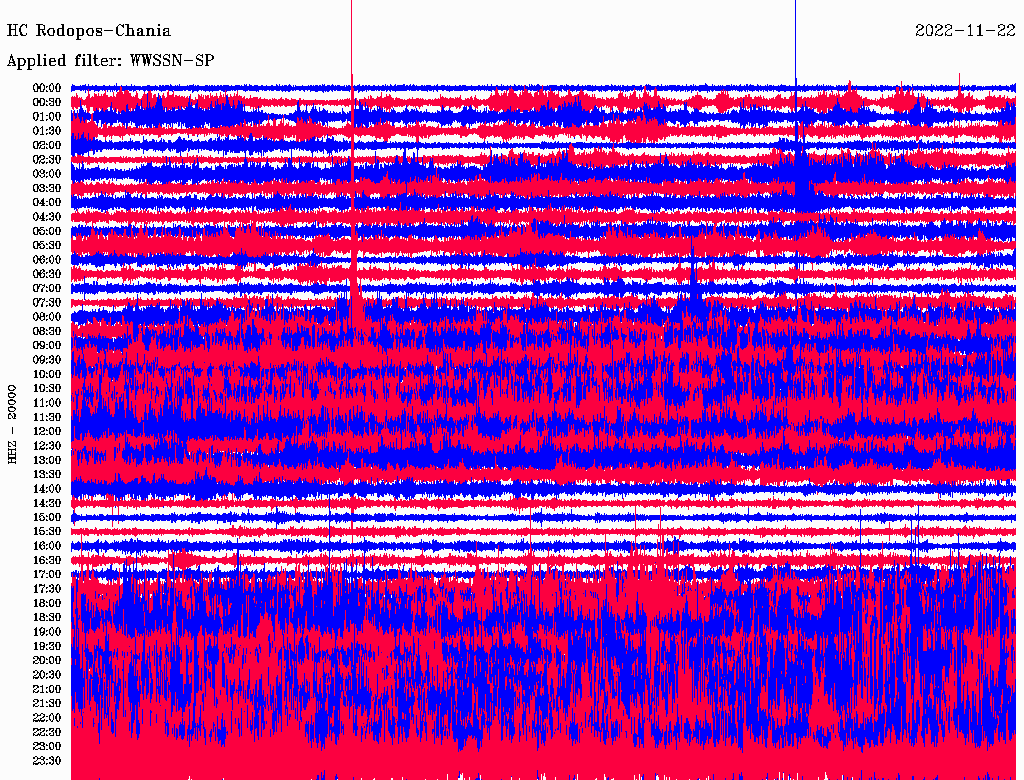The width and height of the screenshot is (1024, 780).
Task: Click the HHZ - 20000 axis label
Action: coord(12,425)
